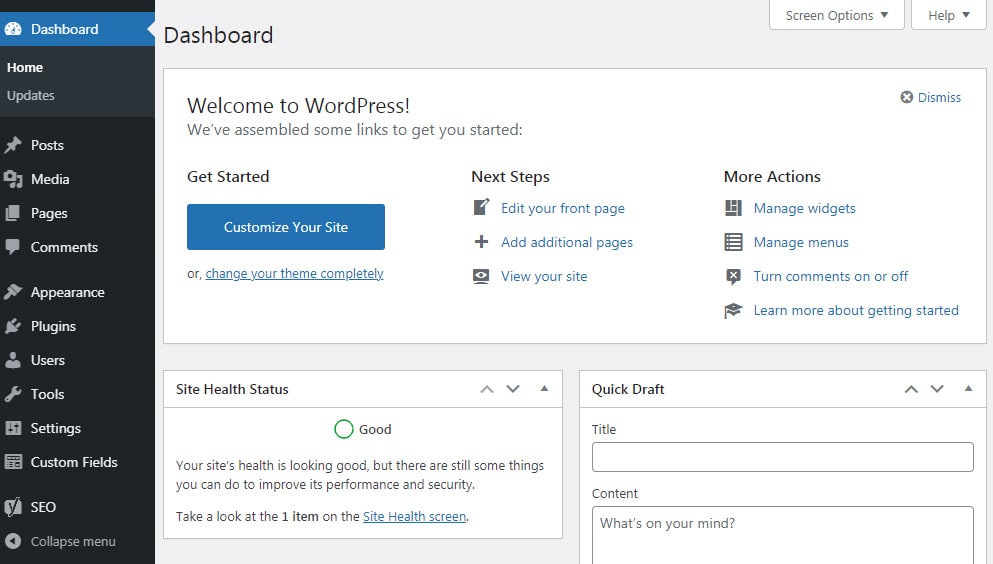993x564 pixels.
Task: Move Site Health Status panel down
Action: point(513,389)
